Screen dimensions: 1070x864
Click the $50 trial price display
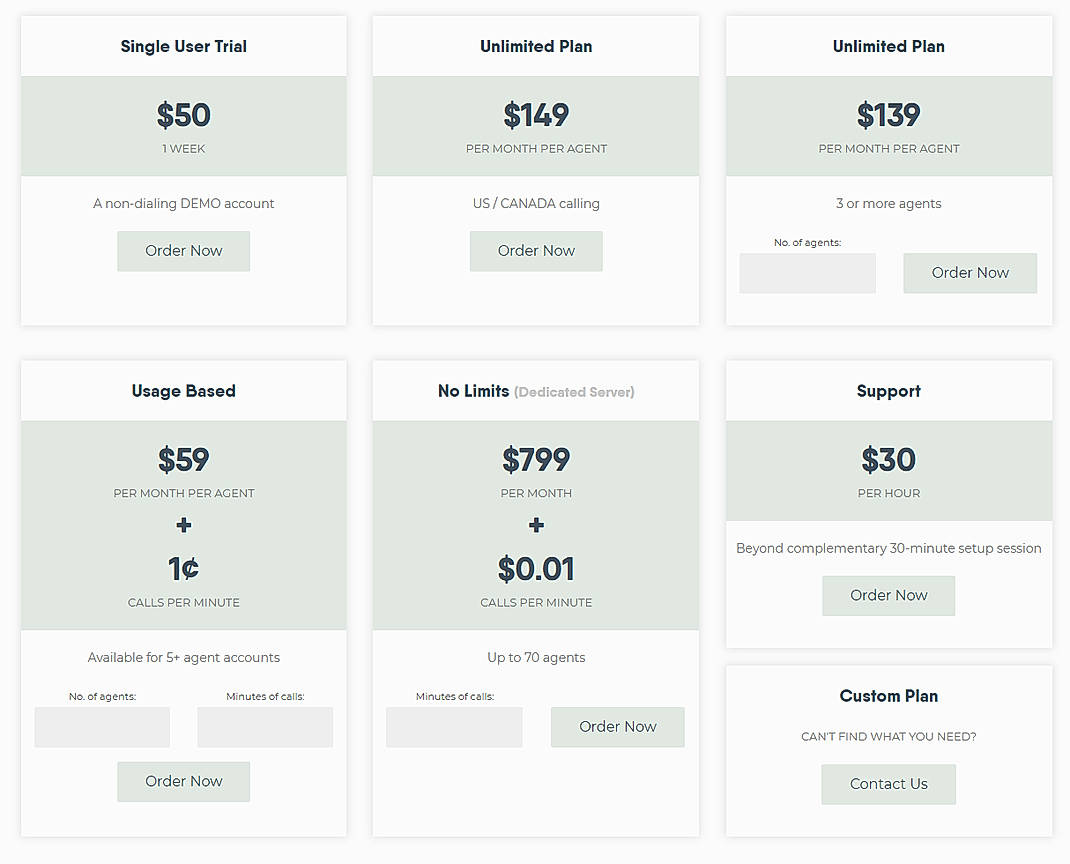(183, 115)
